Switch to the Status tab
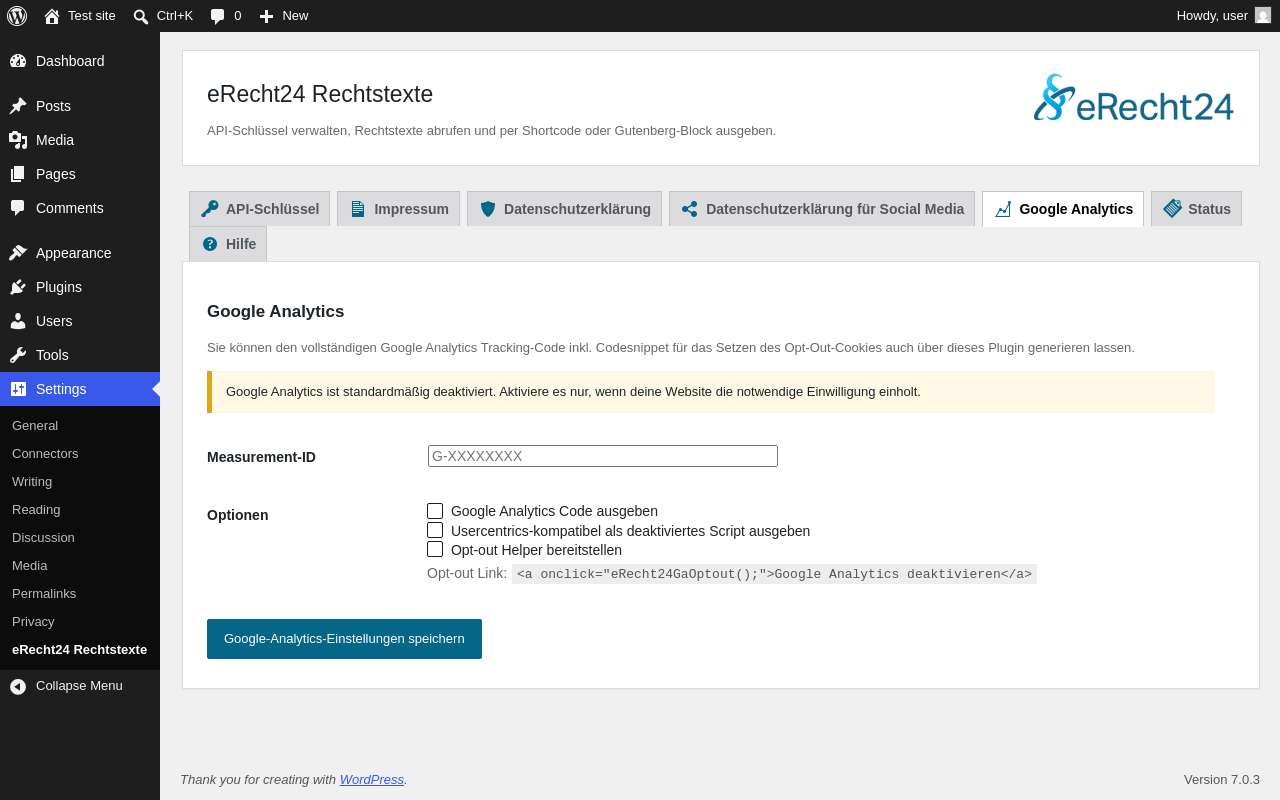Image resolution: width=1280 pixels, height=800 pixels. pos(1196,209)
